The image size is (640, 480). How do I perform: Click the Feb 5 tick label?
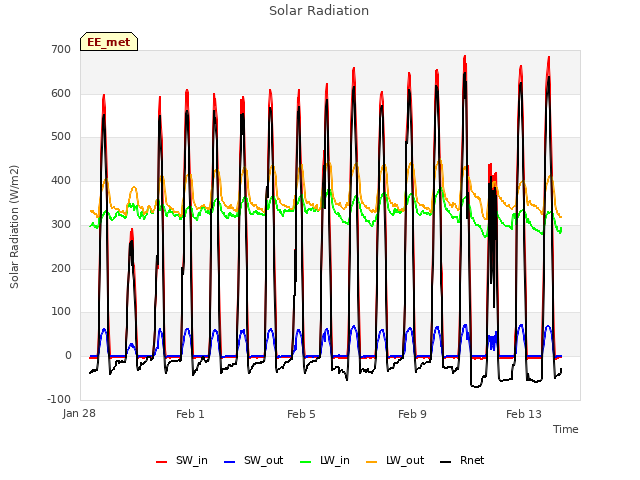301,414
